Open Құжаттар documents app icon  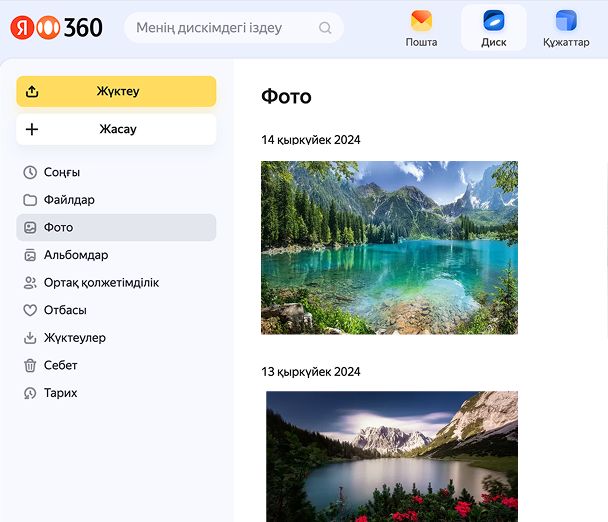pos(566,21)
